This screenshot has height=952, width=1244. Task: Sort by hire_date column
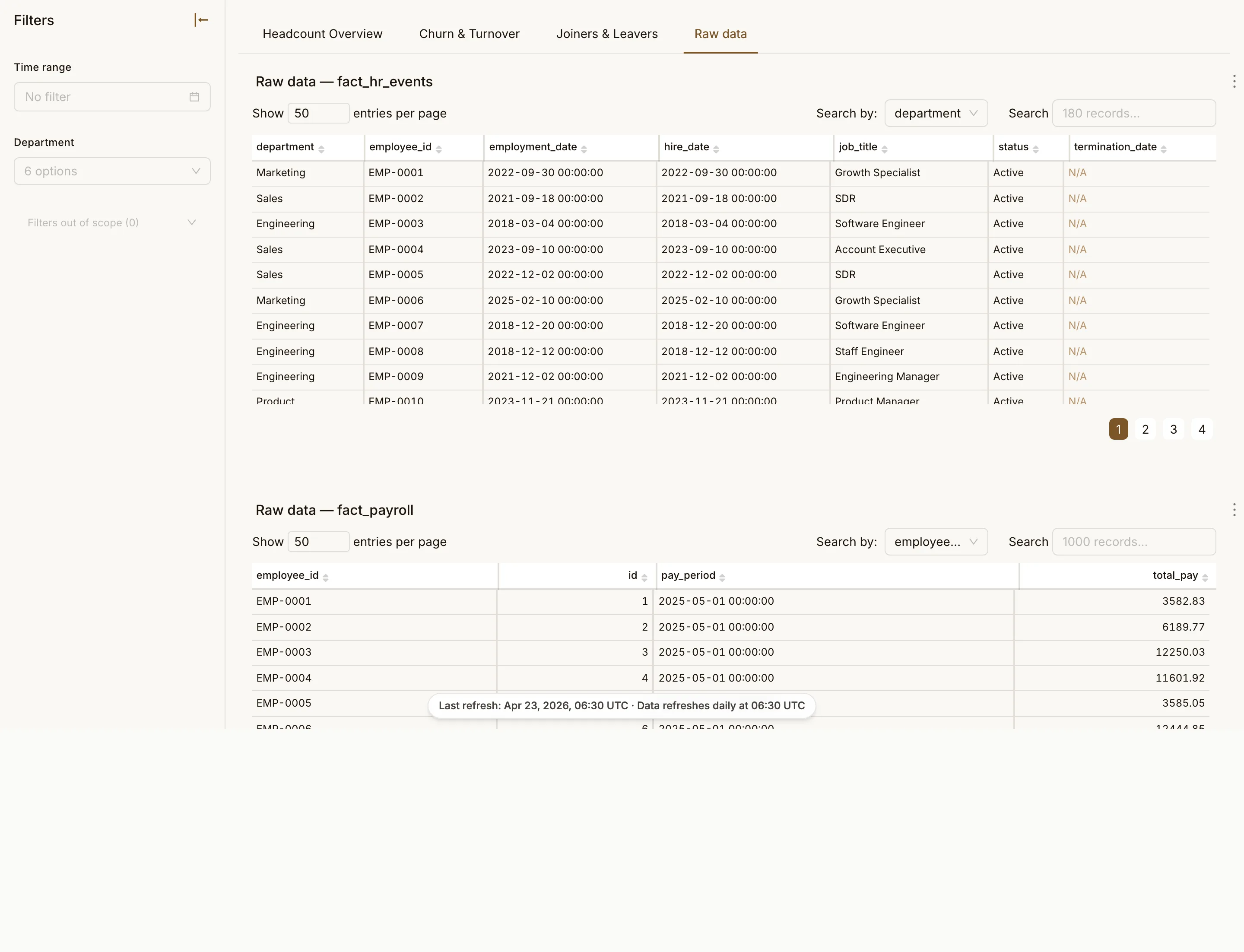pos(716,149)
